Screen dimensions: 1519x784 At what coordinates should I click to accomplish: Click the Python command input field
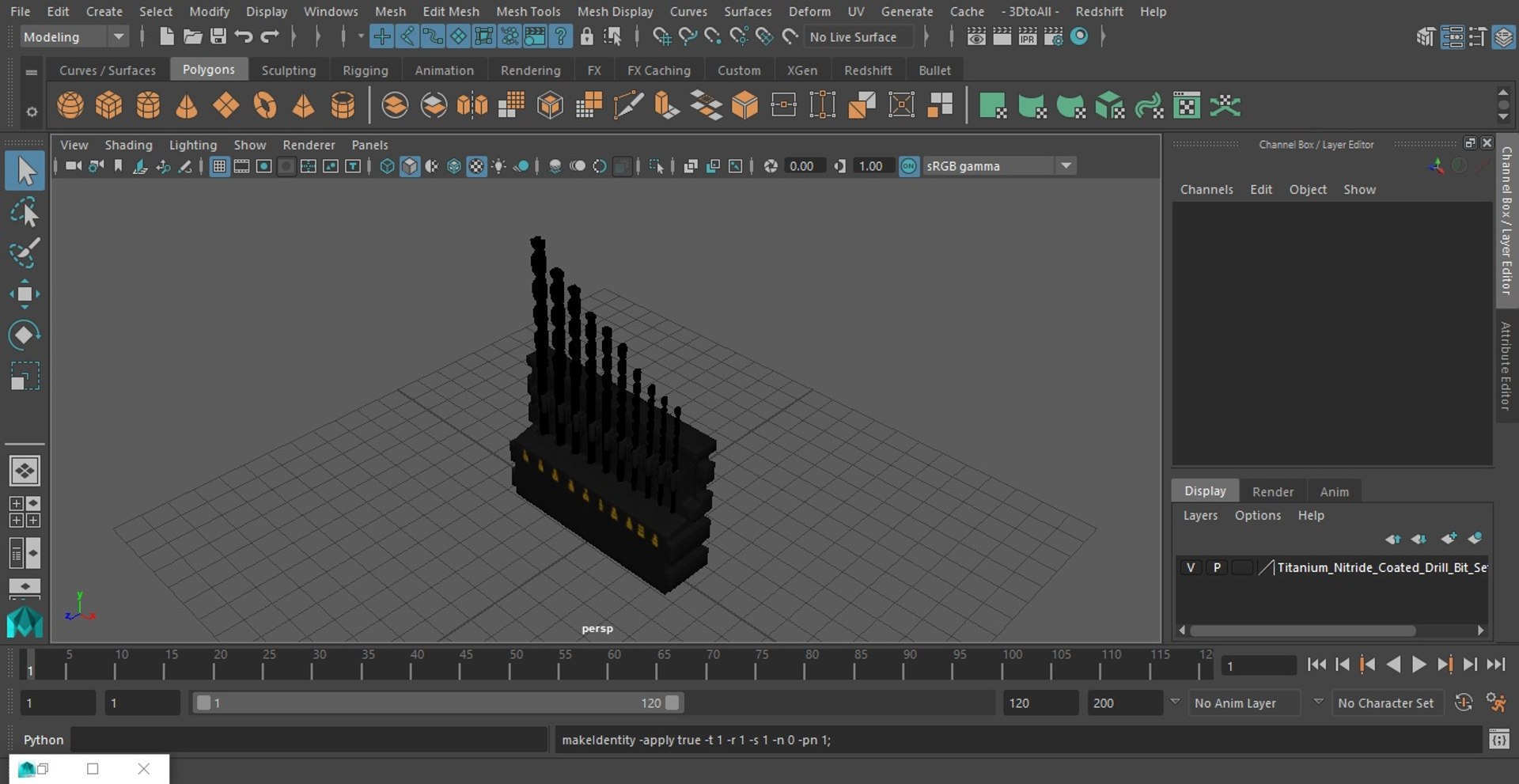click(309, 740)
